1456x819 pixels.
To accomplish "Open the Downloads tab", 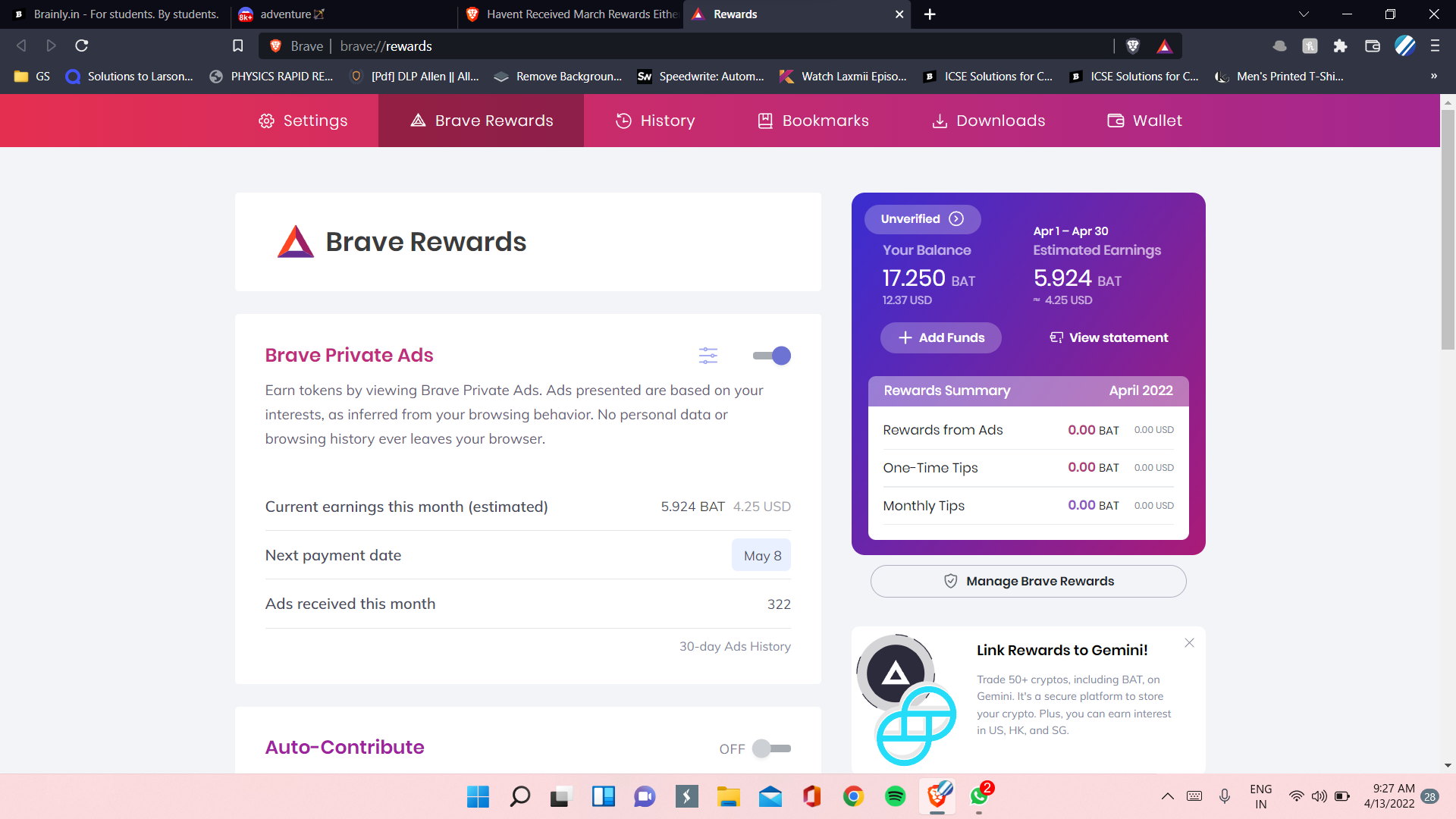I will [x=988, y=121].
